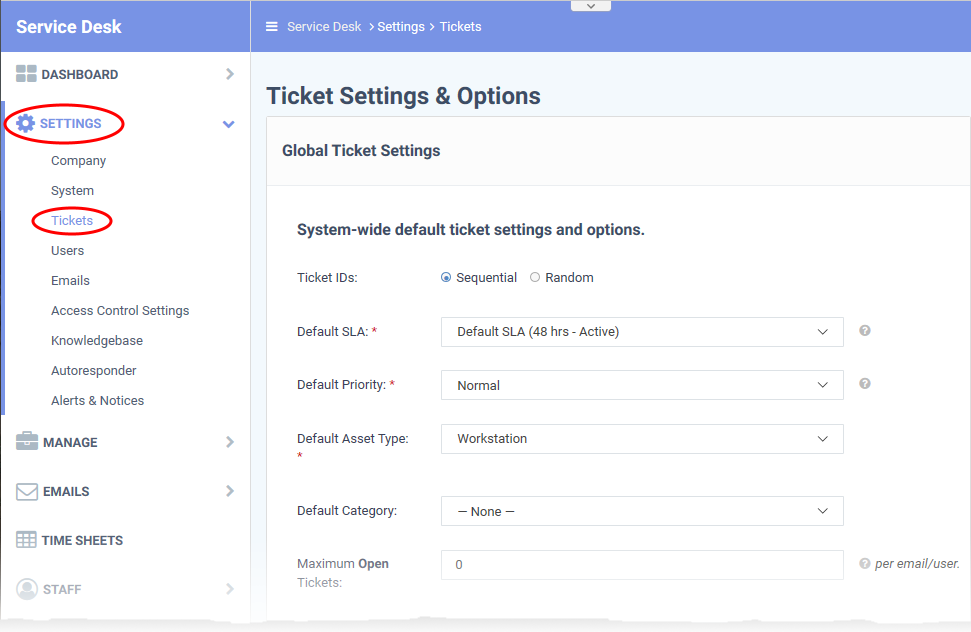
Task: Click the help icon beside Default Priority
Action: click(x=864, y=384)
